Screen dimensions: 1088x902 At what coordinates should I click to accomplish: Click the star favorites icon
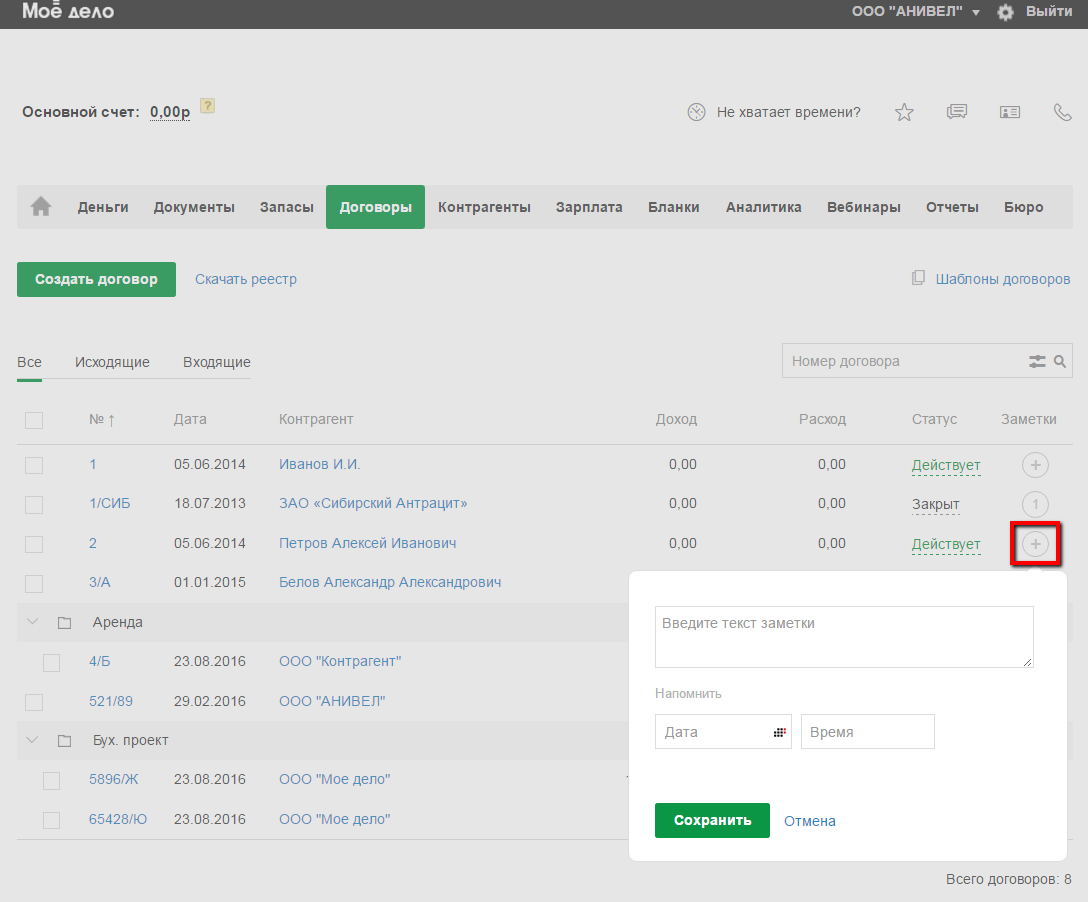[904, 112]
